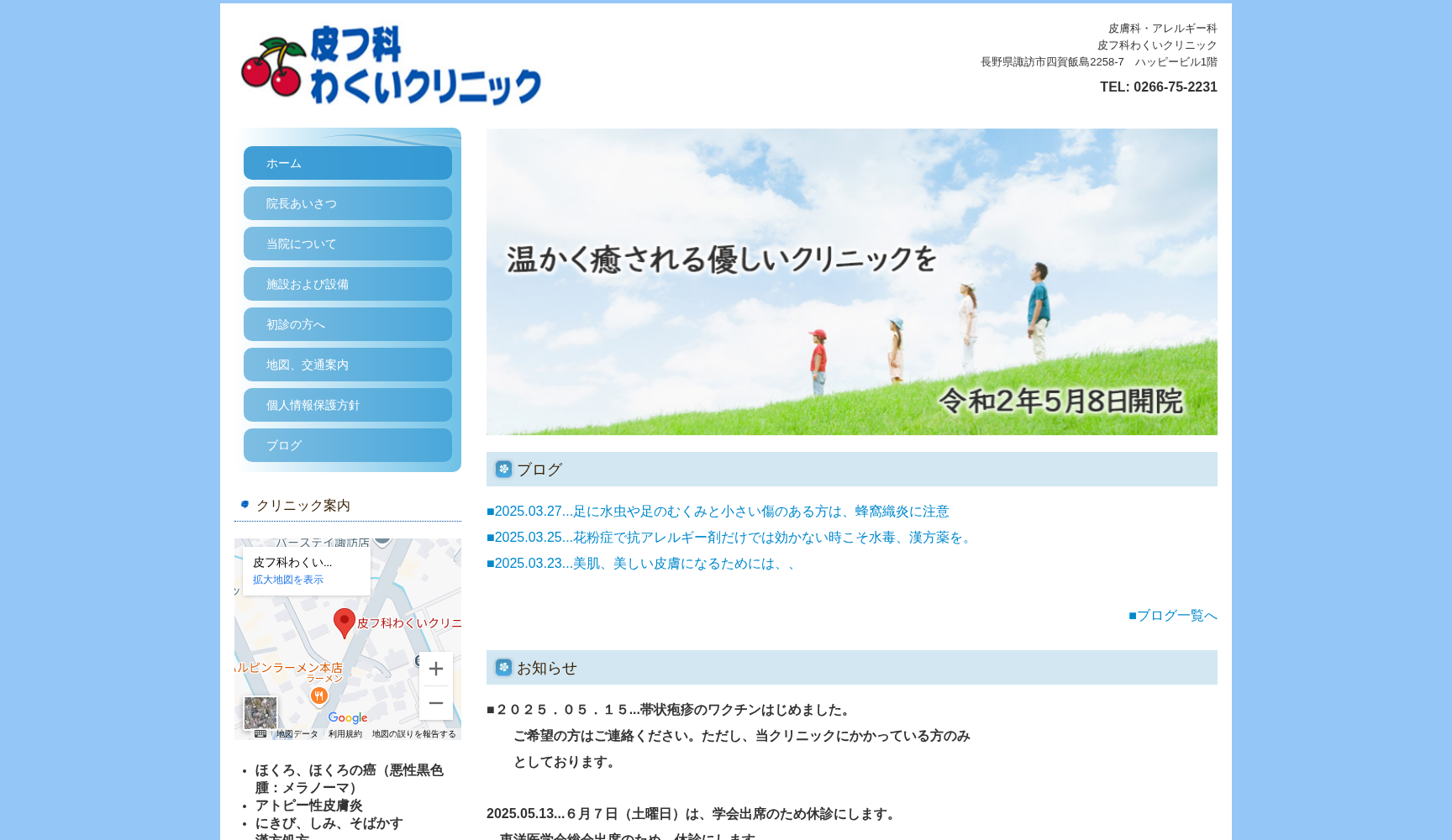Open the 個人情報保護方針 page

pyautogui.click(x=347, y=405)
